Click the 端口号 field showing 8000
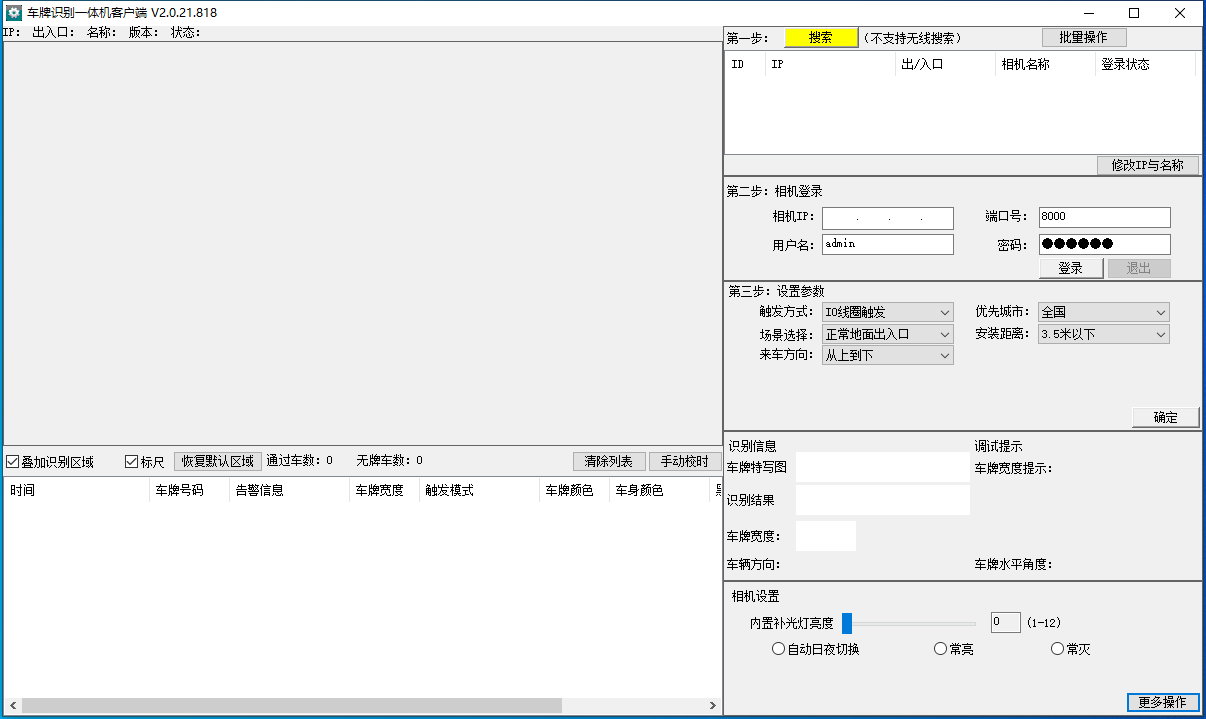The width and height of the screenshot is (1206, 719). (1104, 217)
